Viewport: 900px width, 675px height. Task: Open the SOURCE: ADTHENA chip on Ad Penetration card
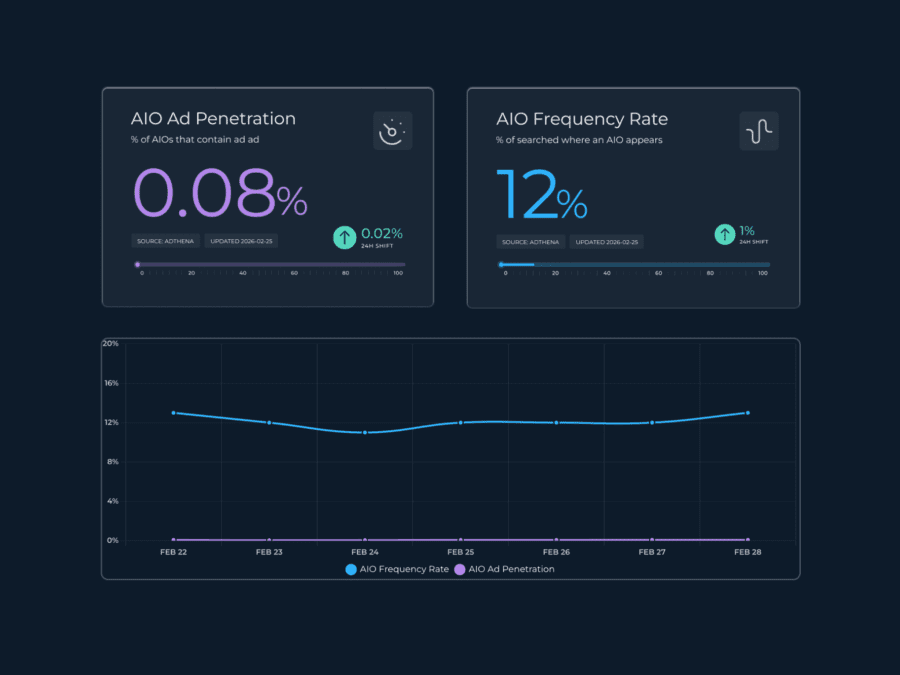point(165,240)
